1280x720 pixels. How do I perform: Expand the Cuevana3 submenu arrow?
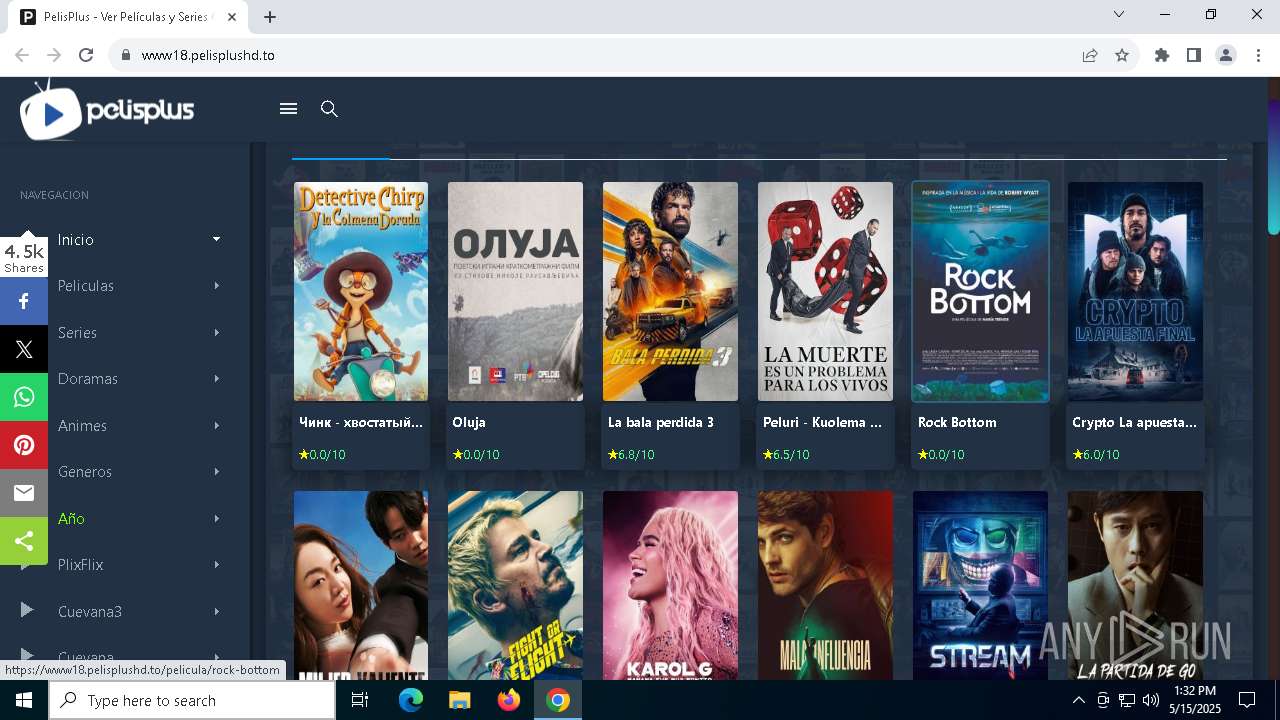216,611
